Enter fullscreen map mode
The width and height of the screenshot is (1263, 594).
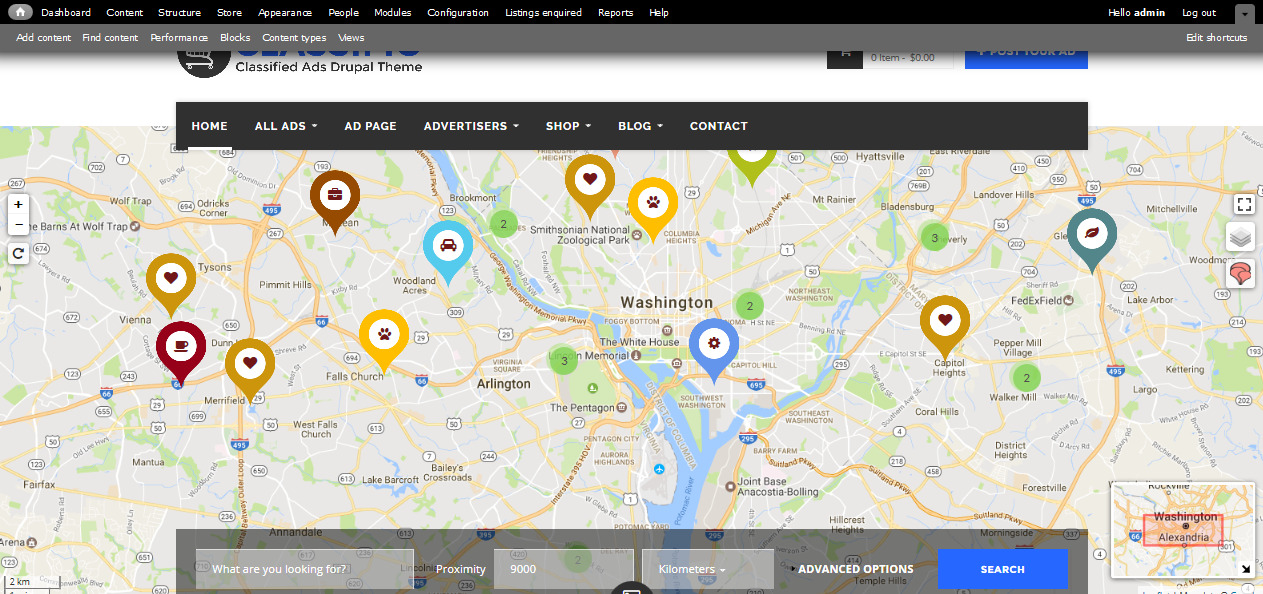1243,205
